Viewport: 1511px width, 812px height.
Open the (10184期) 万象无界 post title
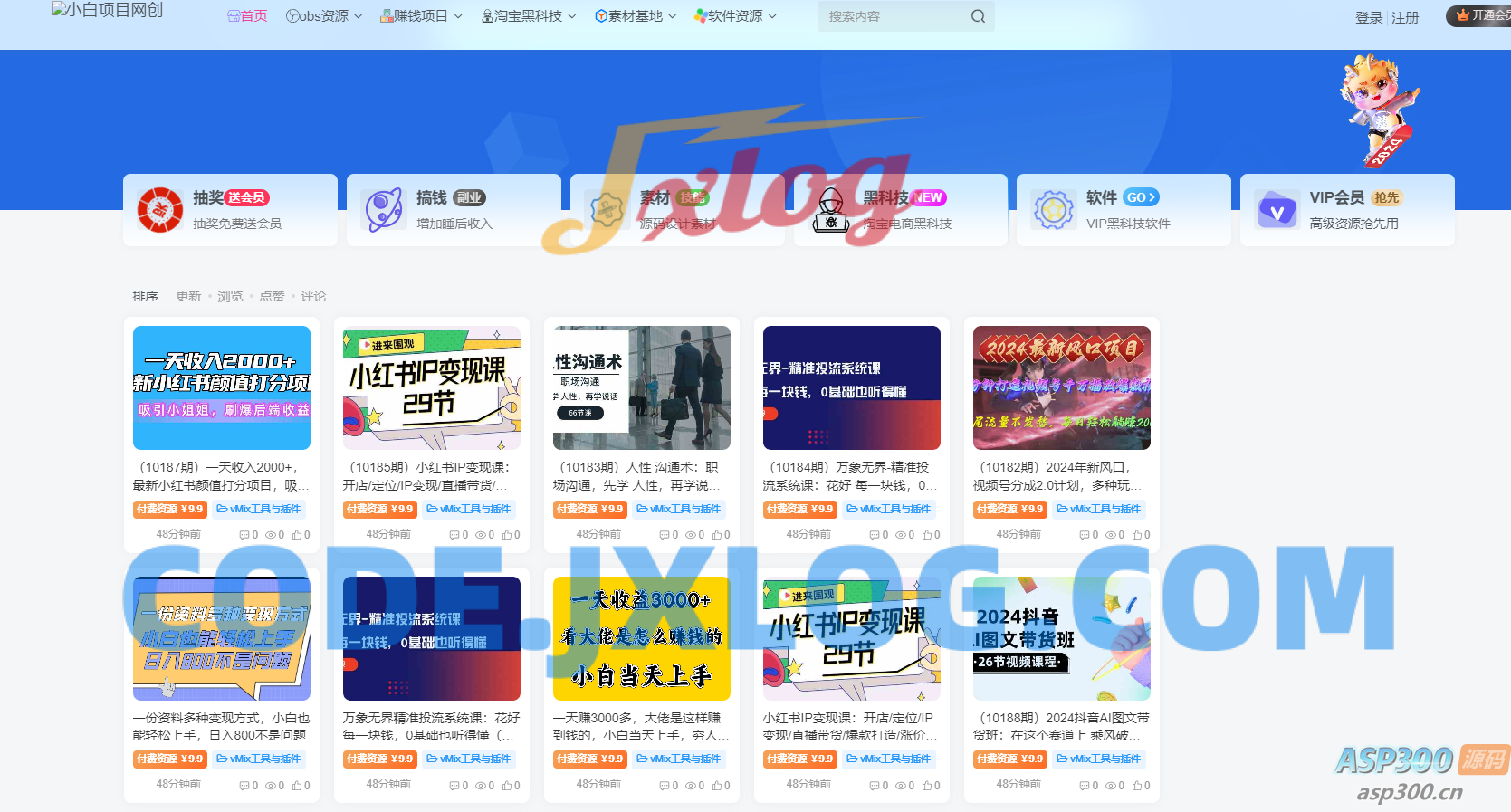tap(852, 476)
